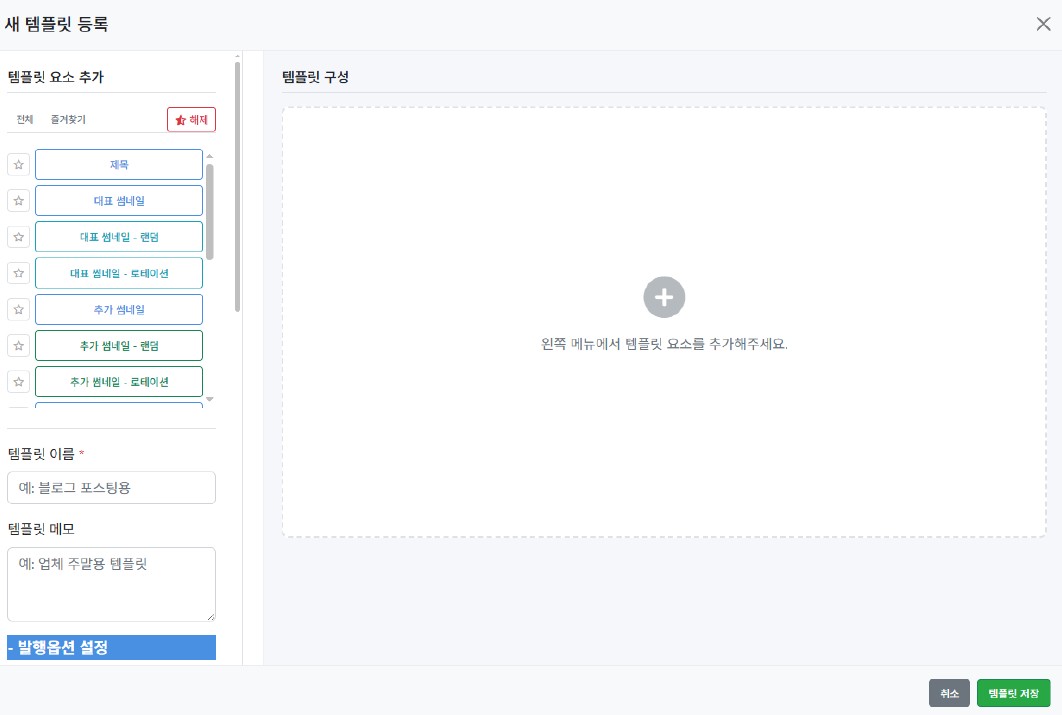Click the 템플릿 저장 button
The width and height of the screenshot is (1062, 715).
point(1013,693)
